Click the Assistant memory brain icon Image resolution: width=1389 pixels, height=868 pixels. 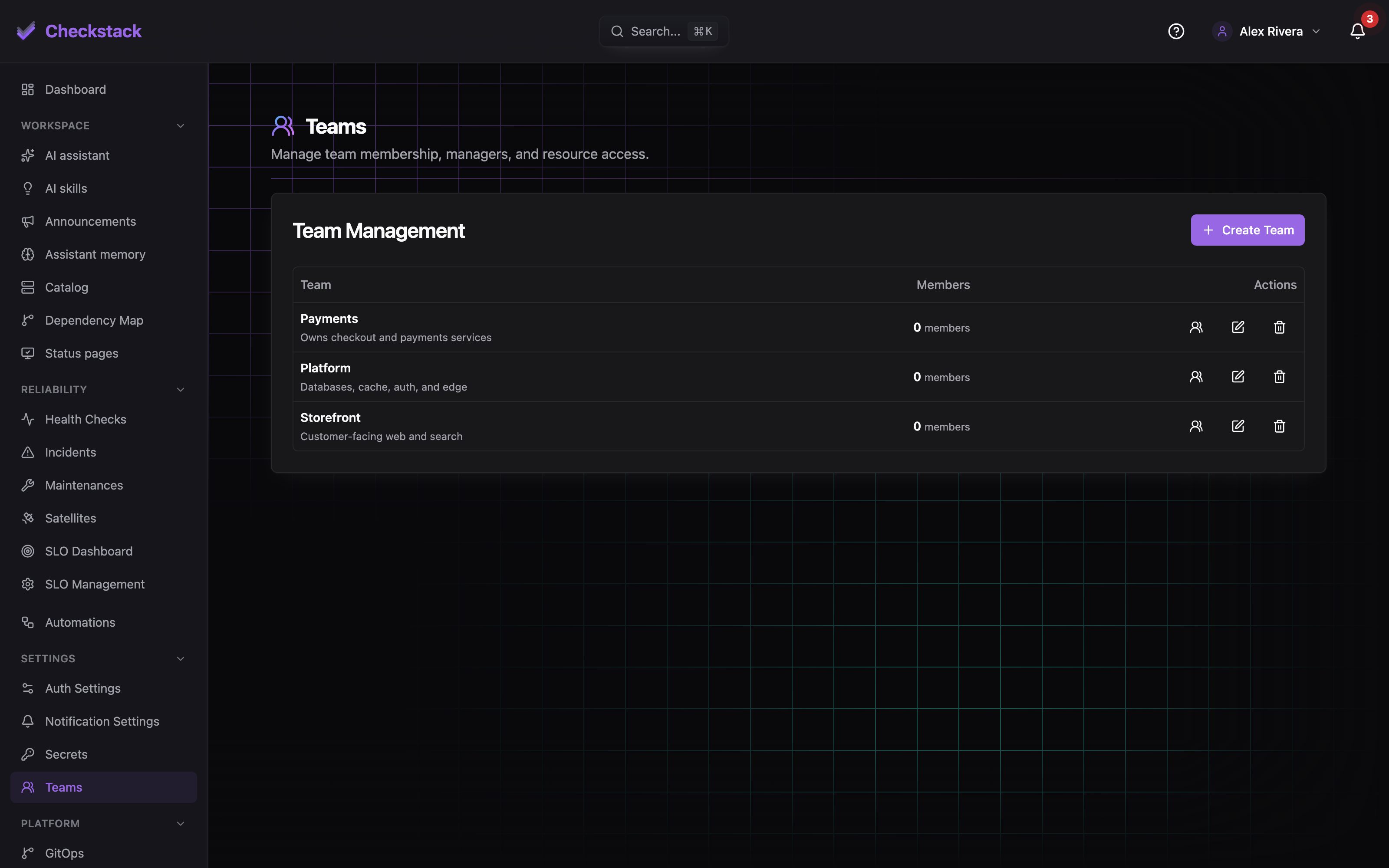[x=27, y=254]
